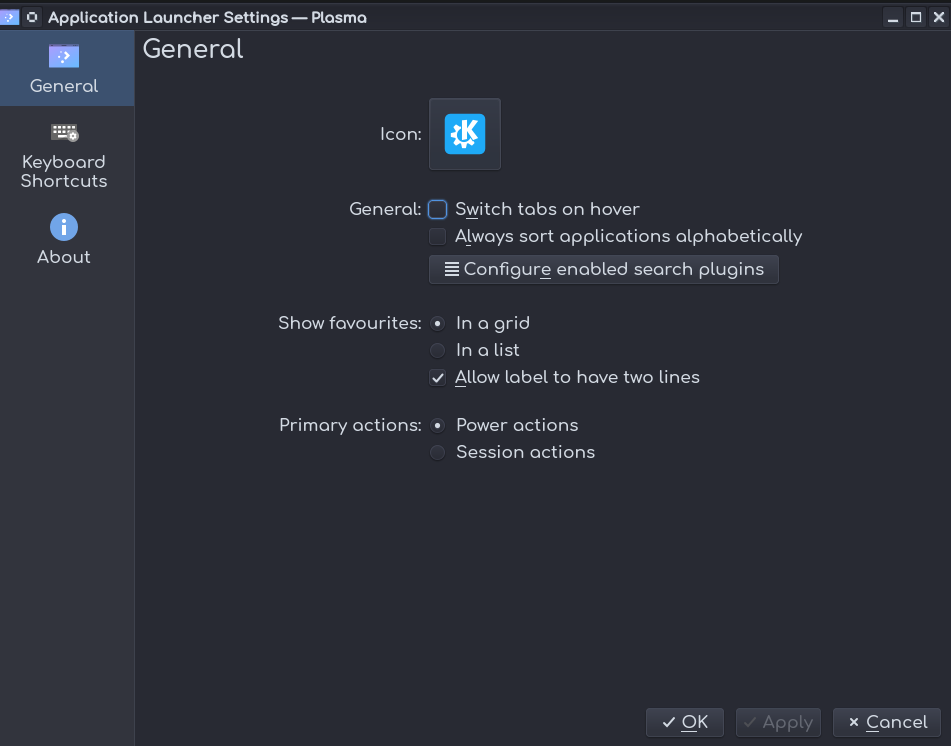Close the Application Launcher Settings window
This screenshot has width=951, height=746.
pyautogui.click(x=938, y=17)
